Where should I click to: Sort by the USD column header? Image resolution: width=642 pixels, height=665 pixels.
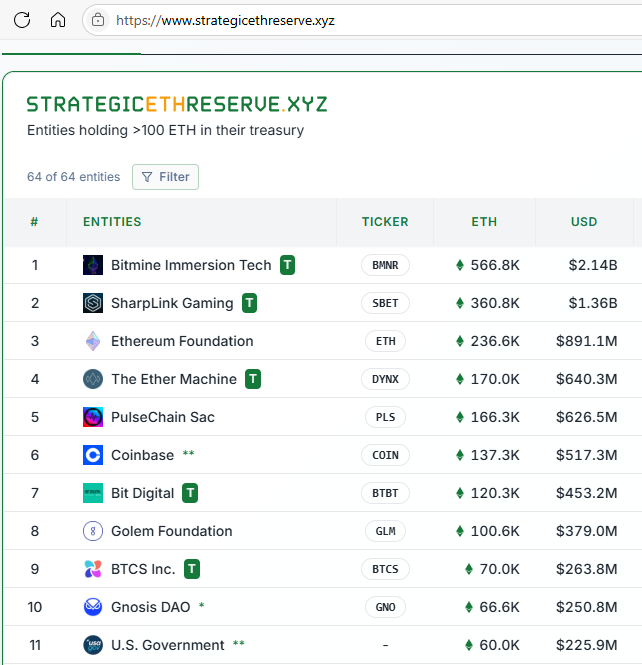pyautogui.click(x=584, y=222)
